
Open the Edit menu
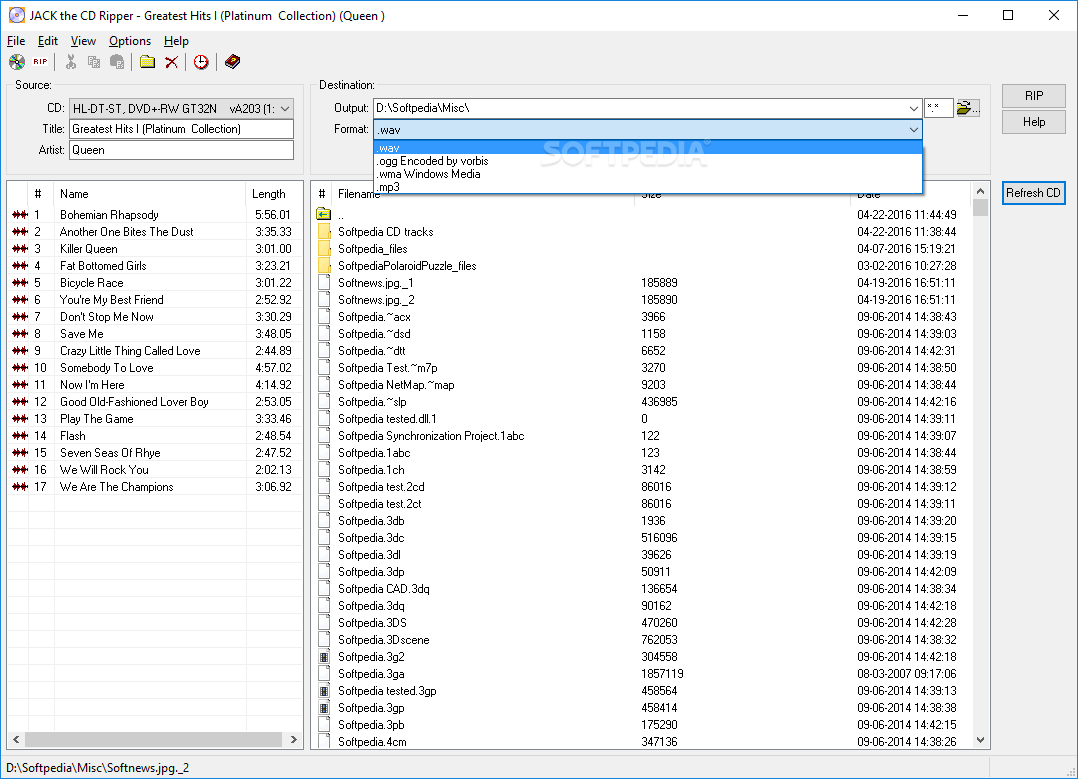point(48,41)
